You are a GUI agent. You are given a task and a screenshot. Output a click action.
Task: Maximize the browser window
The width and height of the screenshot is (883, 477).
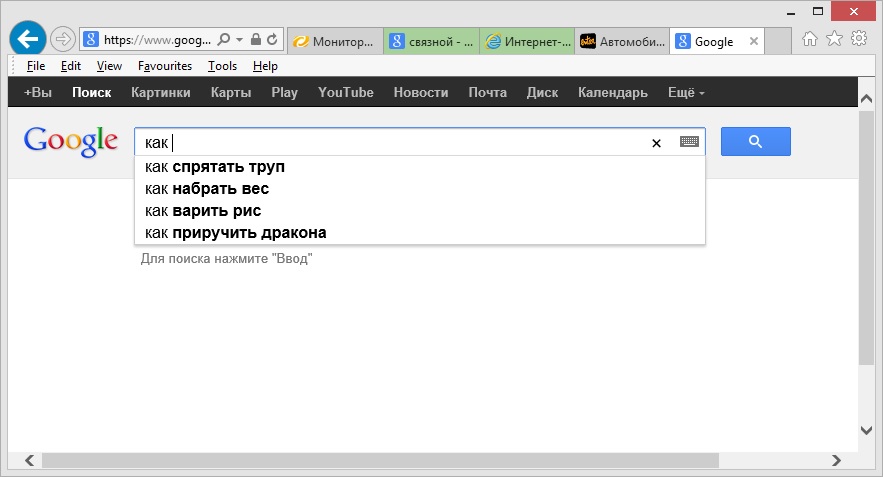[818, 11]
